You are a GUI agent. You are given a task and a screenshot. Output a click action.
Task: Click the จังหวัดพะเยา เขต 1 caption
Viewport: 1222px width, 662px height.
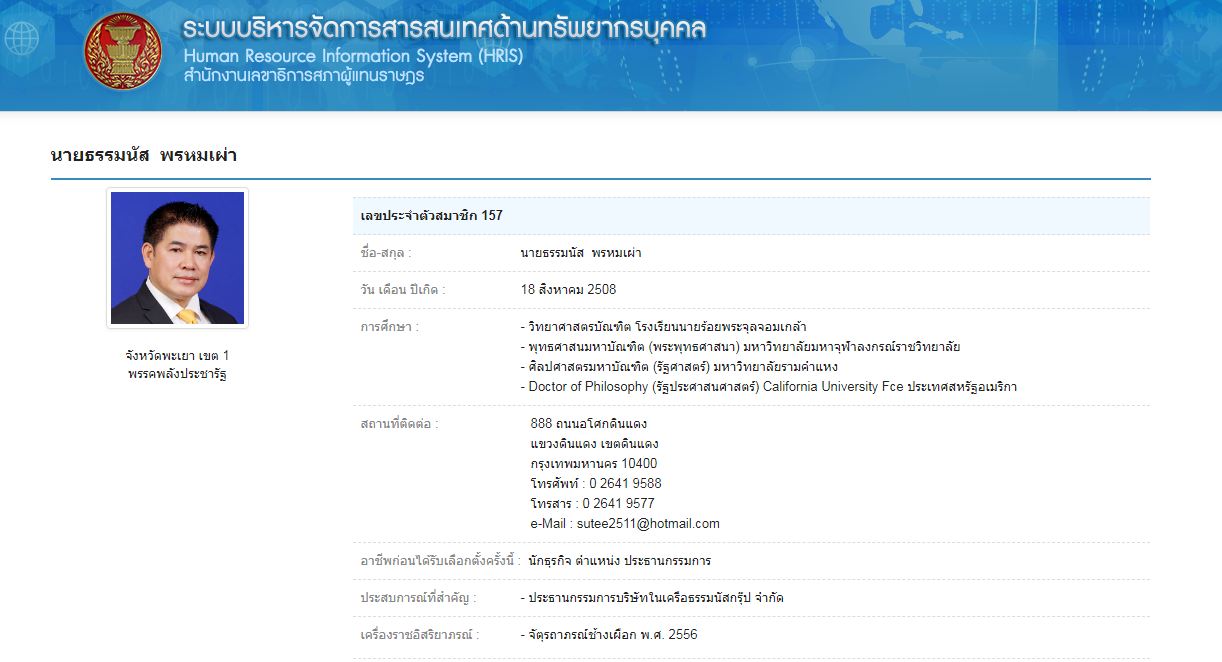click(177, 355)
